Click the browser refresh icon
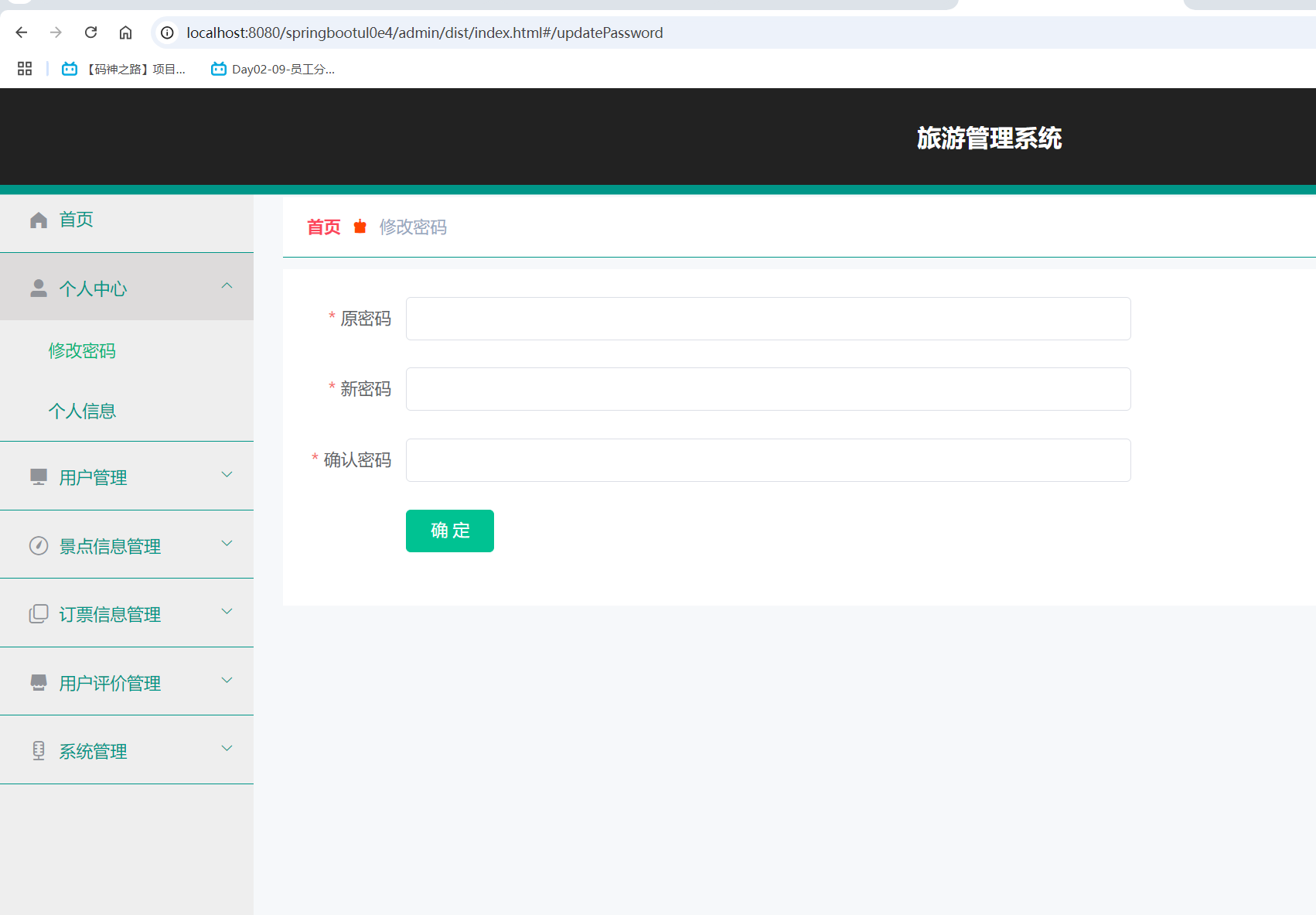1316x915 pixels. pos(90,32)
